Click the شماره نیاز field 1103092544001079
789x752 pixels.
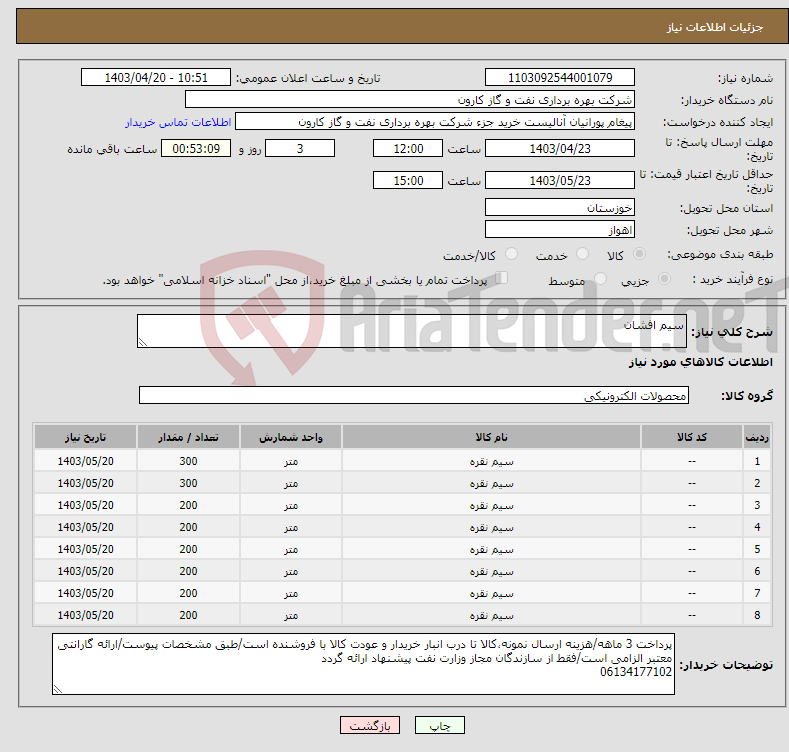pos(560,78)
